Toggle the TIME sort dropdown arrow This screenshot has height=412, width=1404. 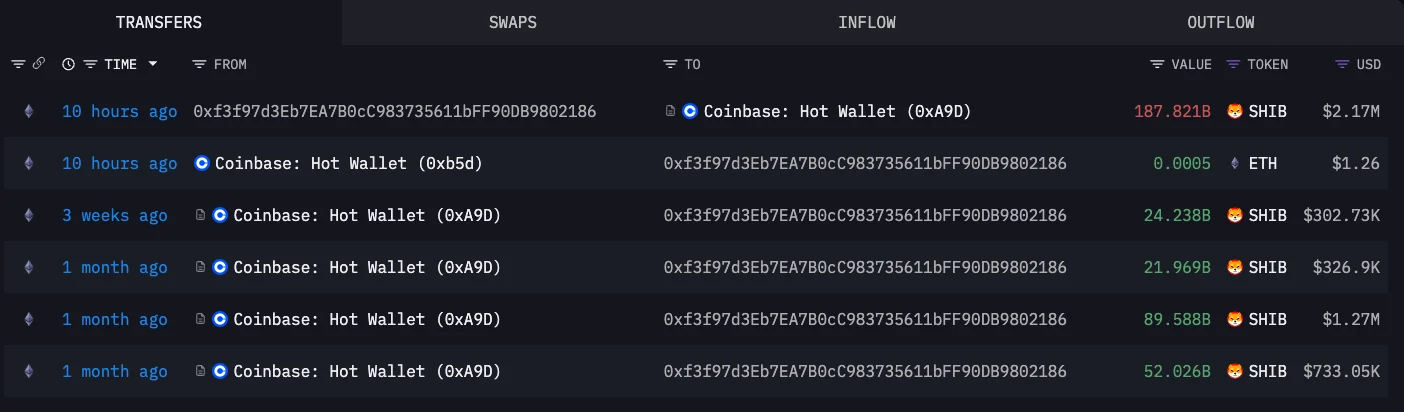click(x=153, y=64)
